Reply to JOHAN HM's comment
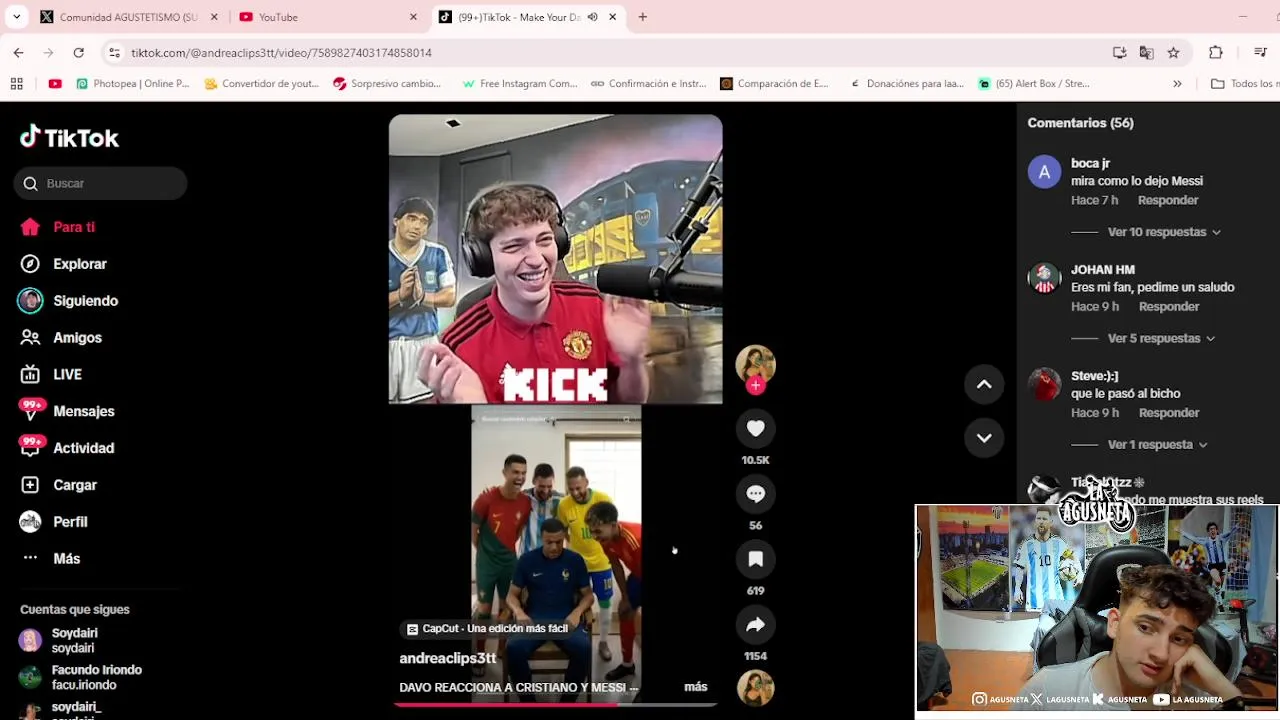 point(1169,306)
